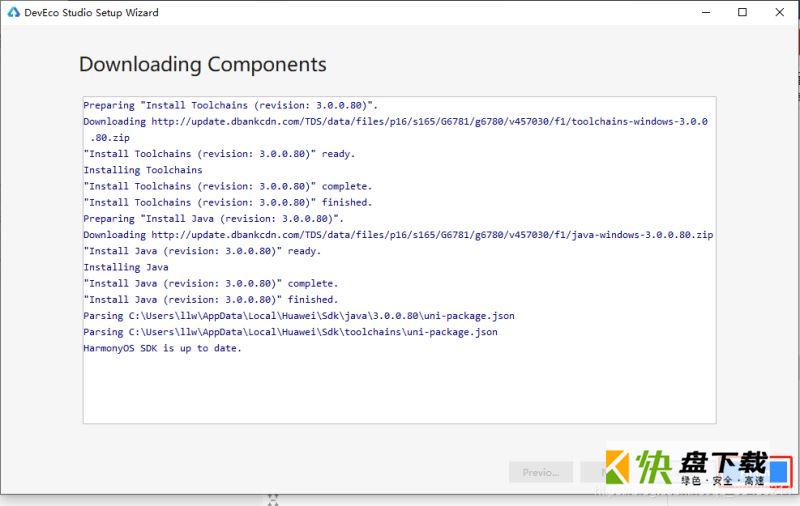
Task: Minimize the DevEco Studio Setup Wizard window
Action: [706, 12]
